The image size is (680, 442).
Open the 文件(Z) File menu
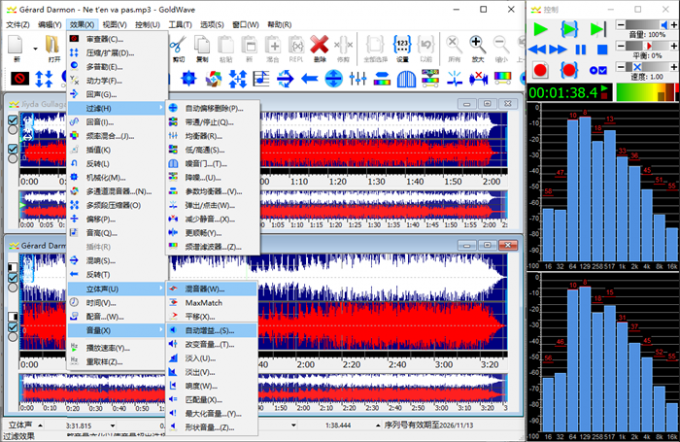tap(18, 25)
